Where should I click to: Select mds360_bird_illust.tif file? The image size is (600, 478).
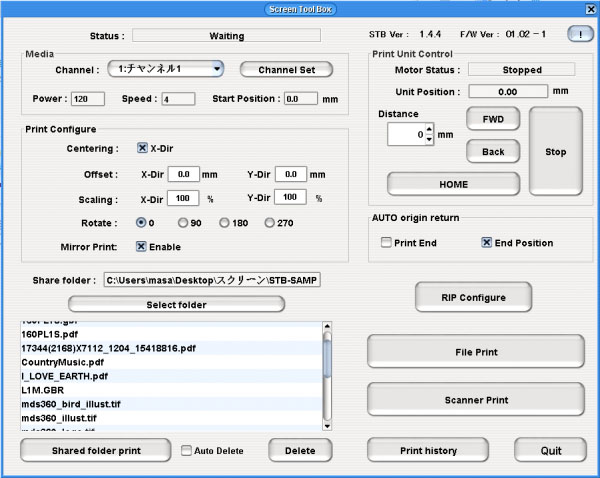click(171, 404)
